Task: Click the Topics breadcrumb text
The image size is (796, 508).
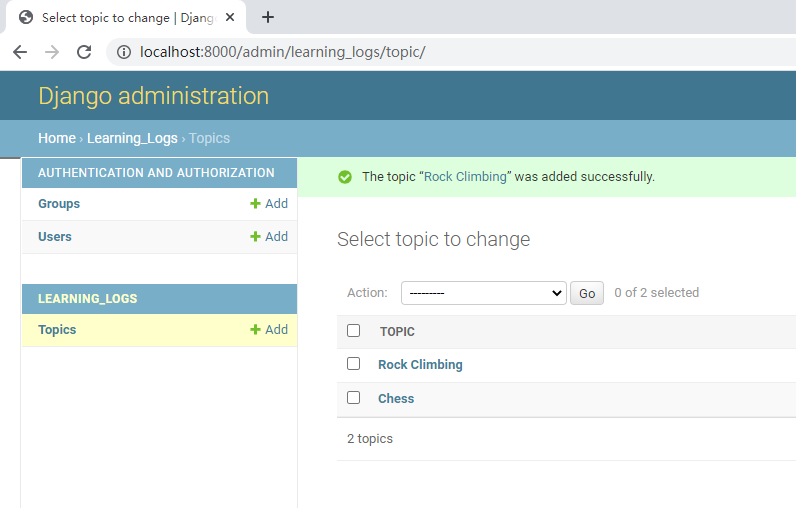Action: click(x=210, y=138)
